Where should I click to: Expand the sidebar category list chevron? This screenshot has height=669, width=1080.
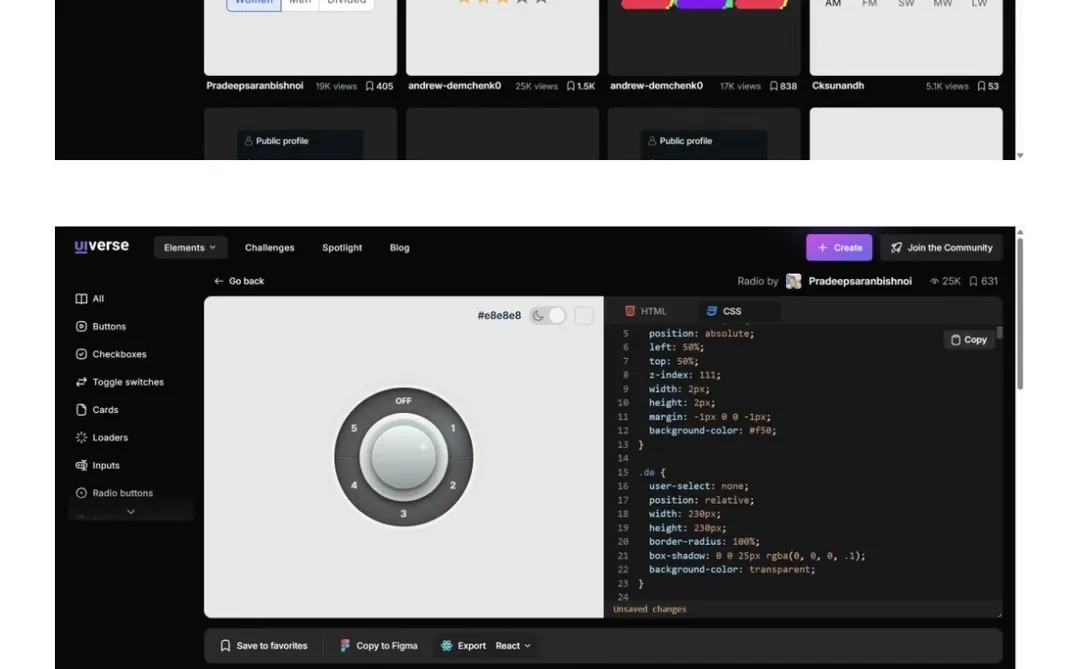131,511
